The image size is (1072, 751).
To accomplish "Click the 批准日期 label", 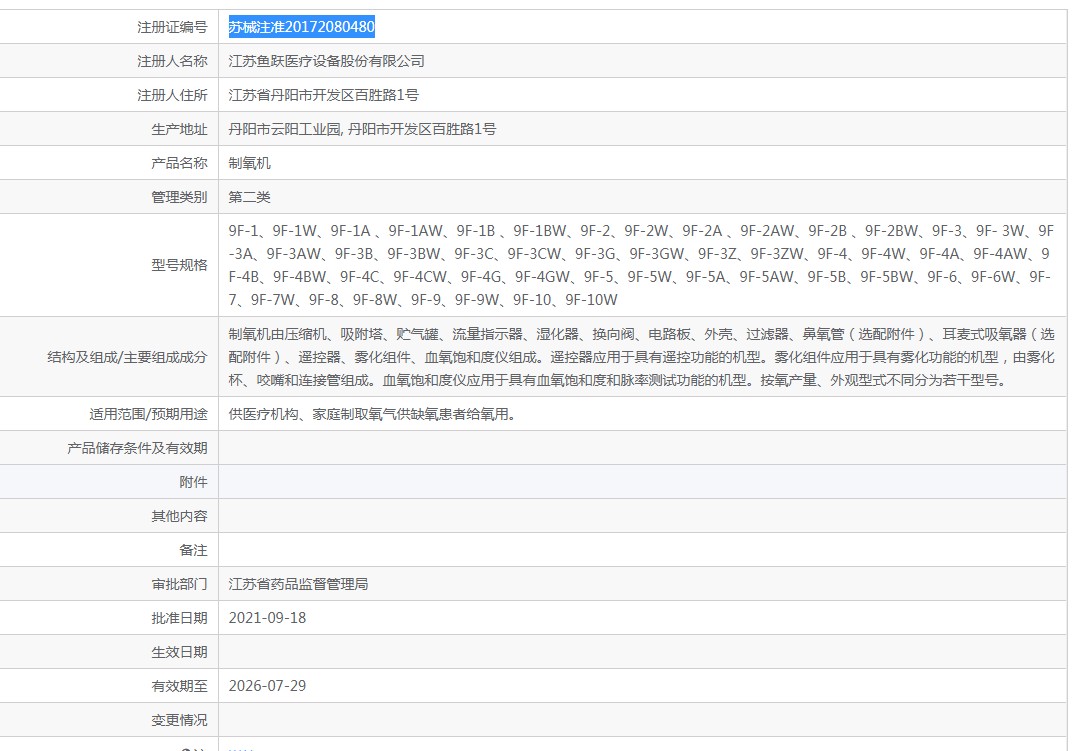I will 179,618.
